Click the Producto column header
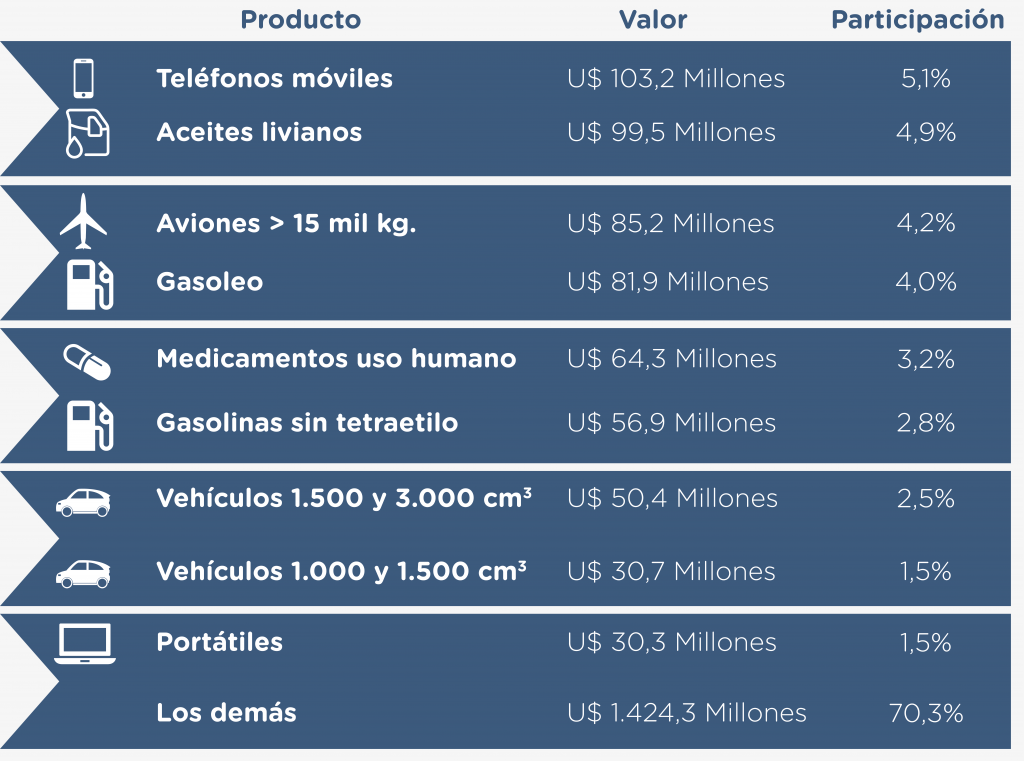1024x761 pixels. coord(301,20)
